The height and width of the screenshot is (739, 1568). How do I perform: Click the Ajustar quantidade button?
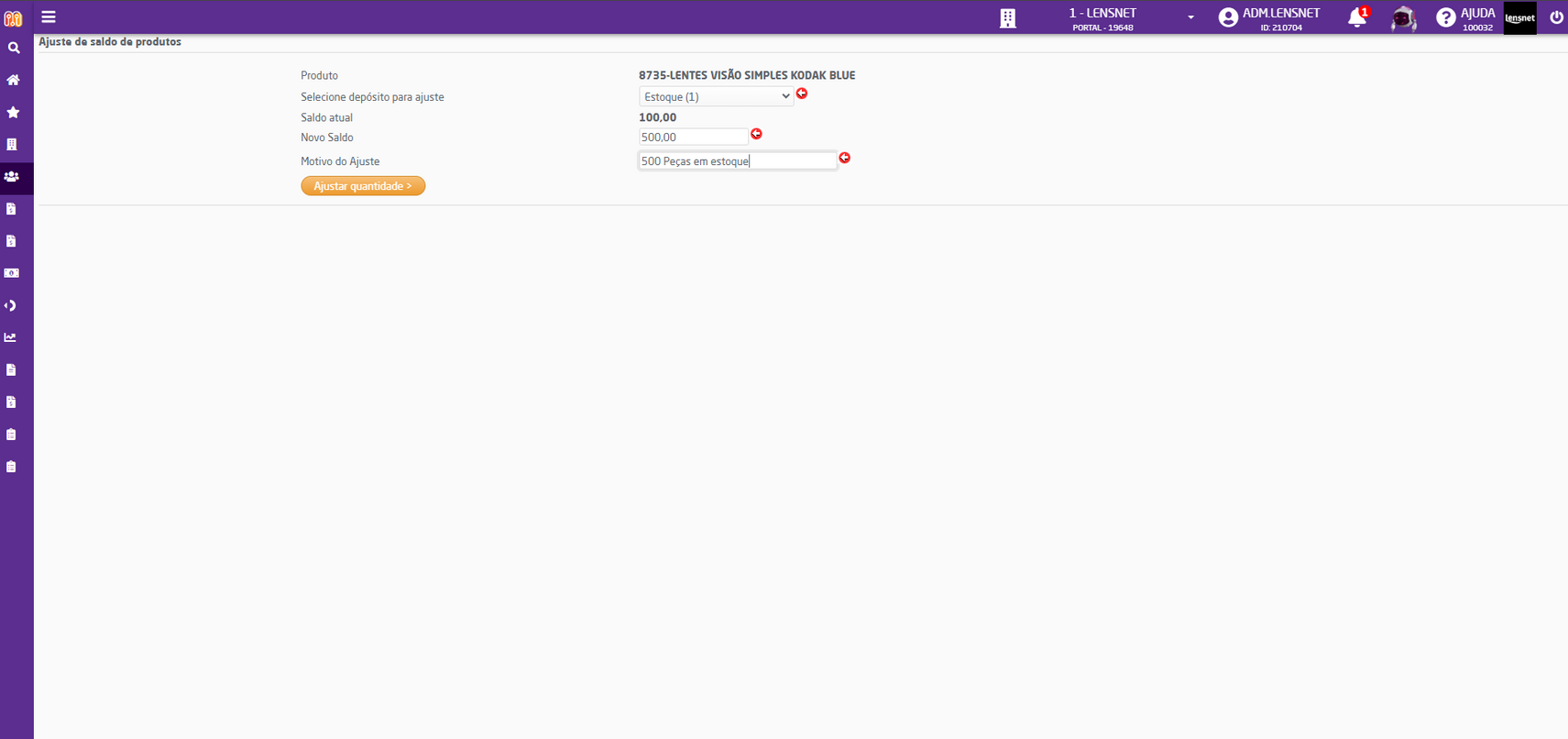tap(363, 186)
